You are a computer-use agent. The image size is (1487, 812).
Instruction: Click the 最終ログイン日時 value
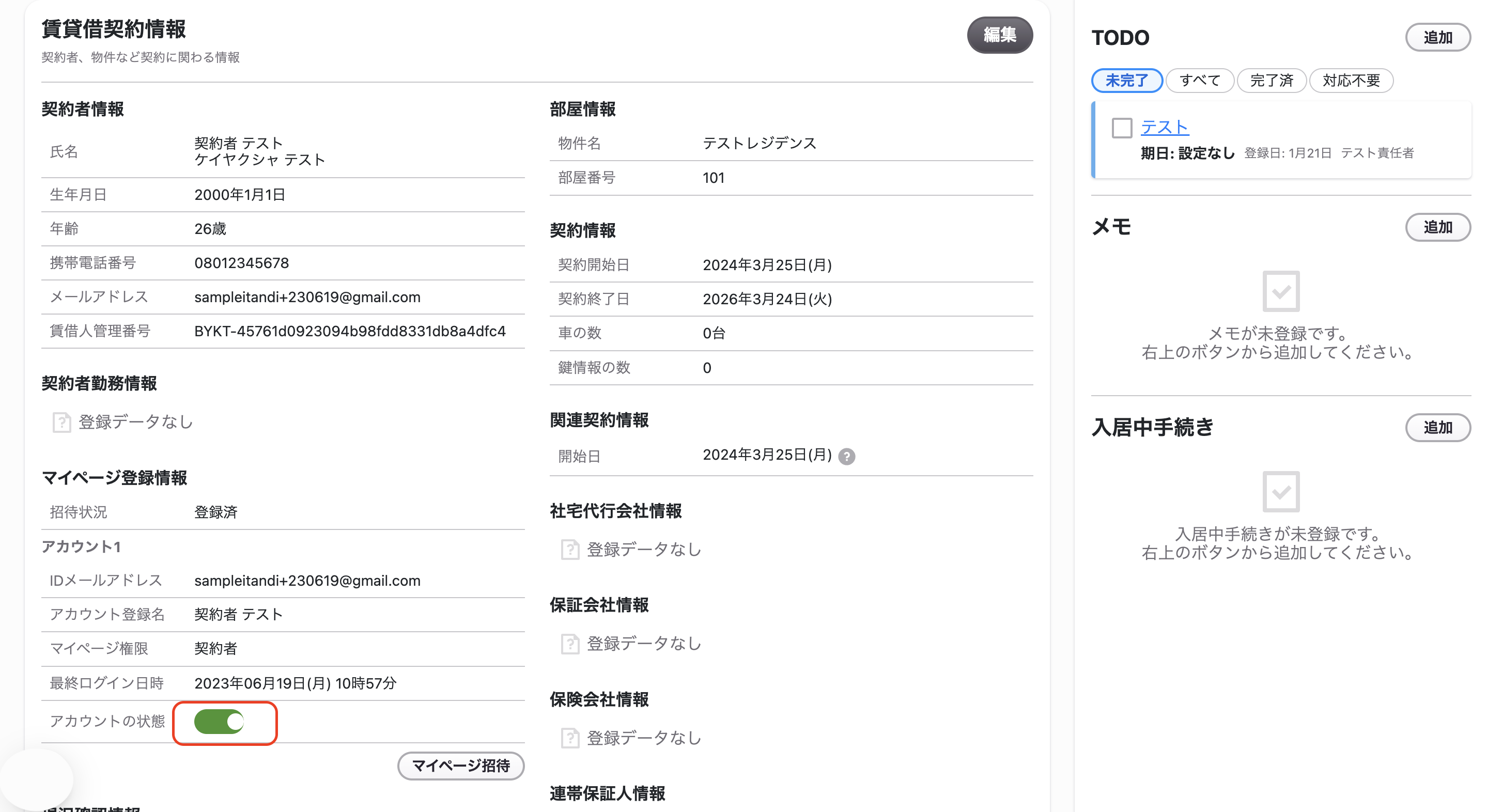(296, 683)
